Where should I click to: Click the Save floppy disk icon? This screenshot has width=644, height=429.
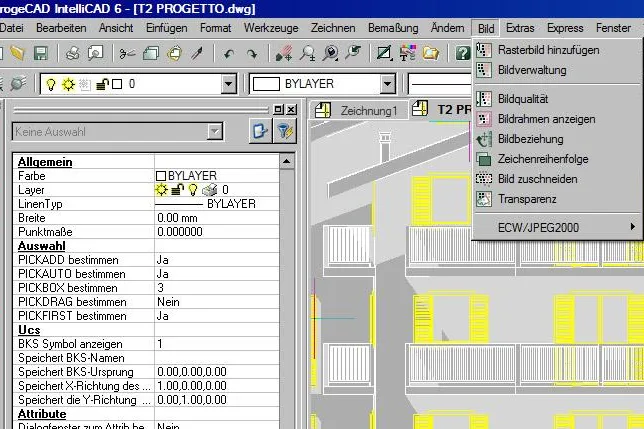41,53
